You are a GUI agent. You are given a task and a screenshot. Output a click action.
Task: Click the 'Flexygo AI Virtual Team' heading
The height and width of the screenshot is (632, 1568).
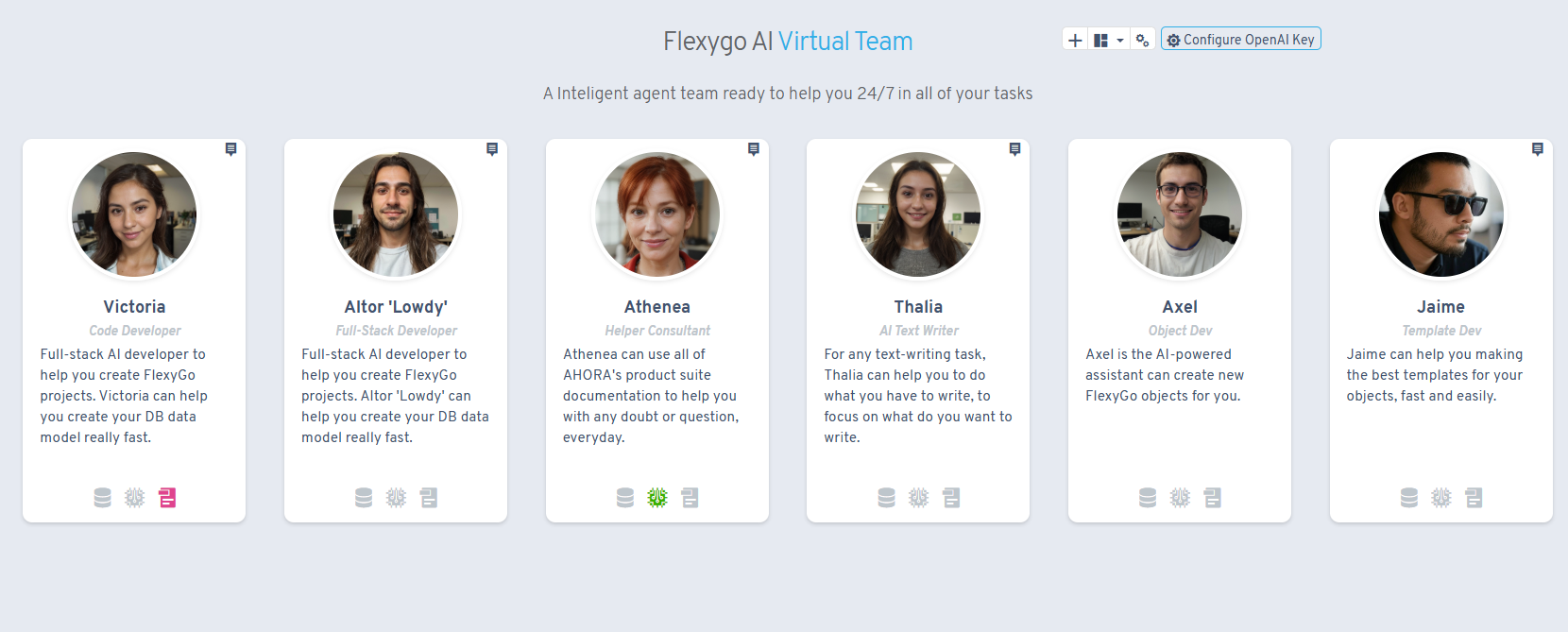pyautogui.click(x=788, y=42)
